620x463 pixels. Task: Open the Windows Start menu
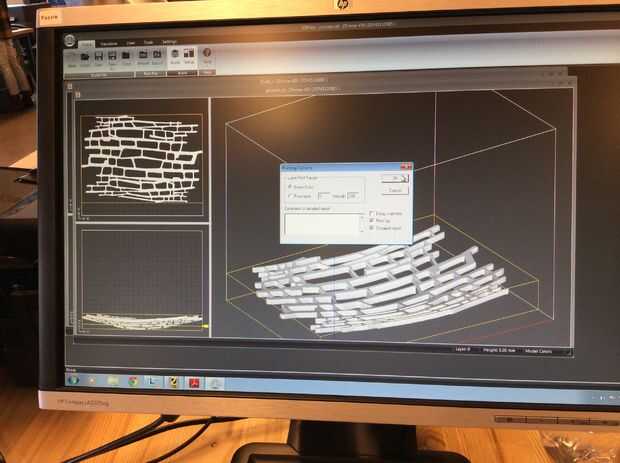74,380
